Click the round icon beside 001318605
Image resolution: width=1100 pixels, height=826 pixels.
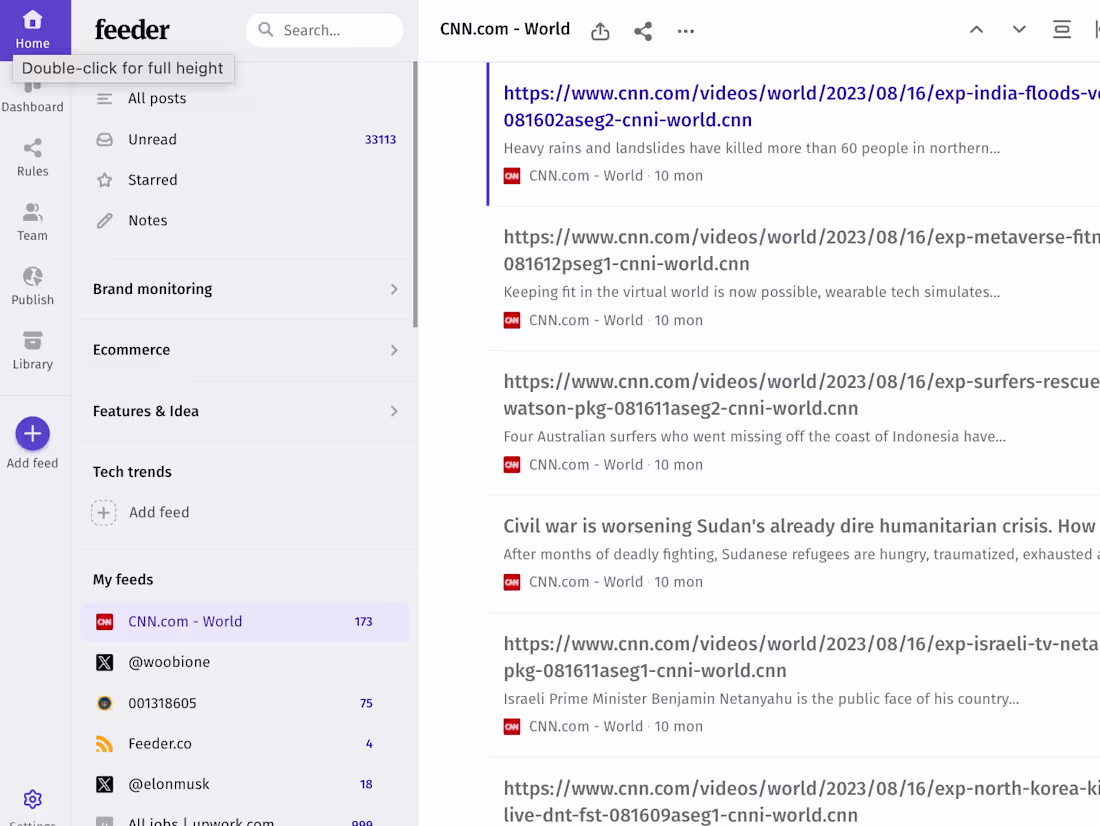click(105, 703)
